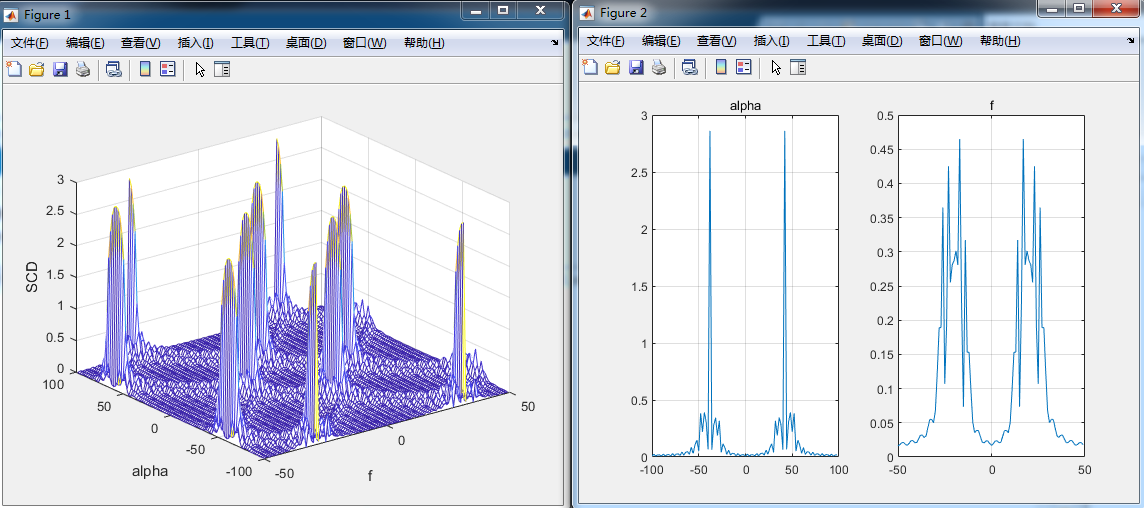Click Open File icon in Figure 2 toolbar
Screen dimensions: 1144x508
[x=613, y=67]
